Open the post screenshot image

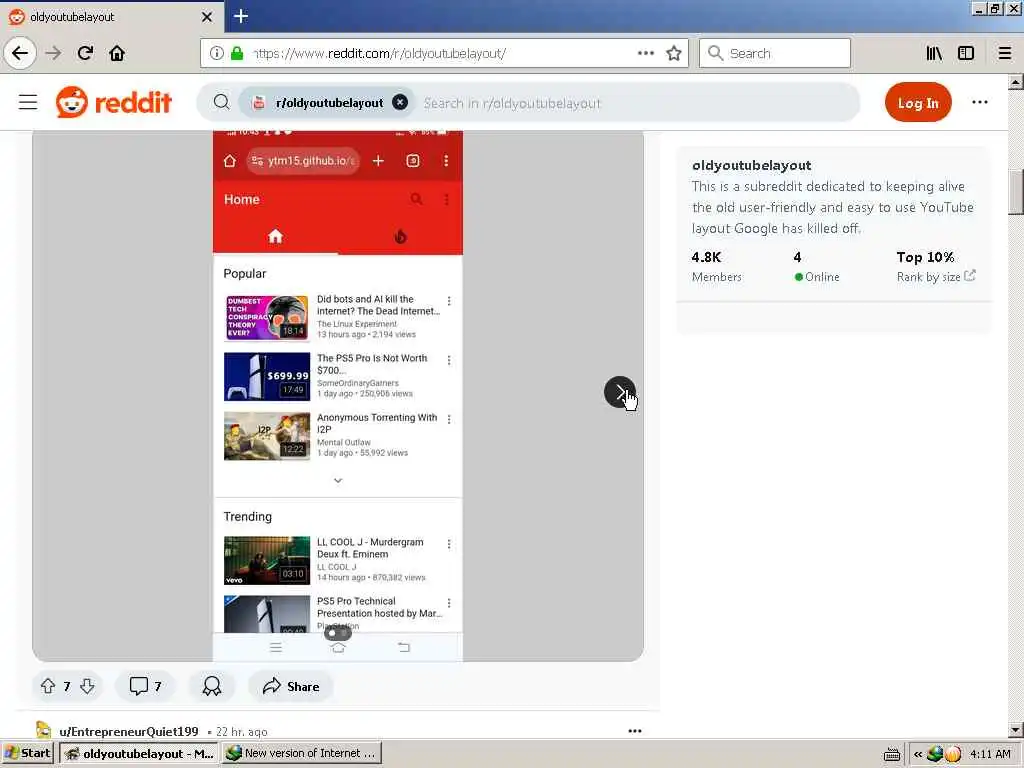coord(338,396)
